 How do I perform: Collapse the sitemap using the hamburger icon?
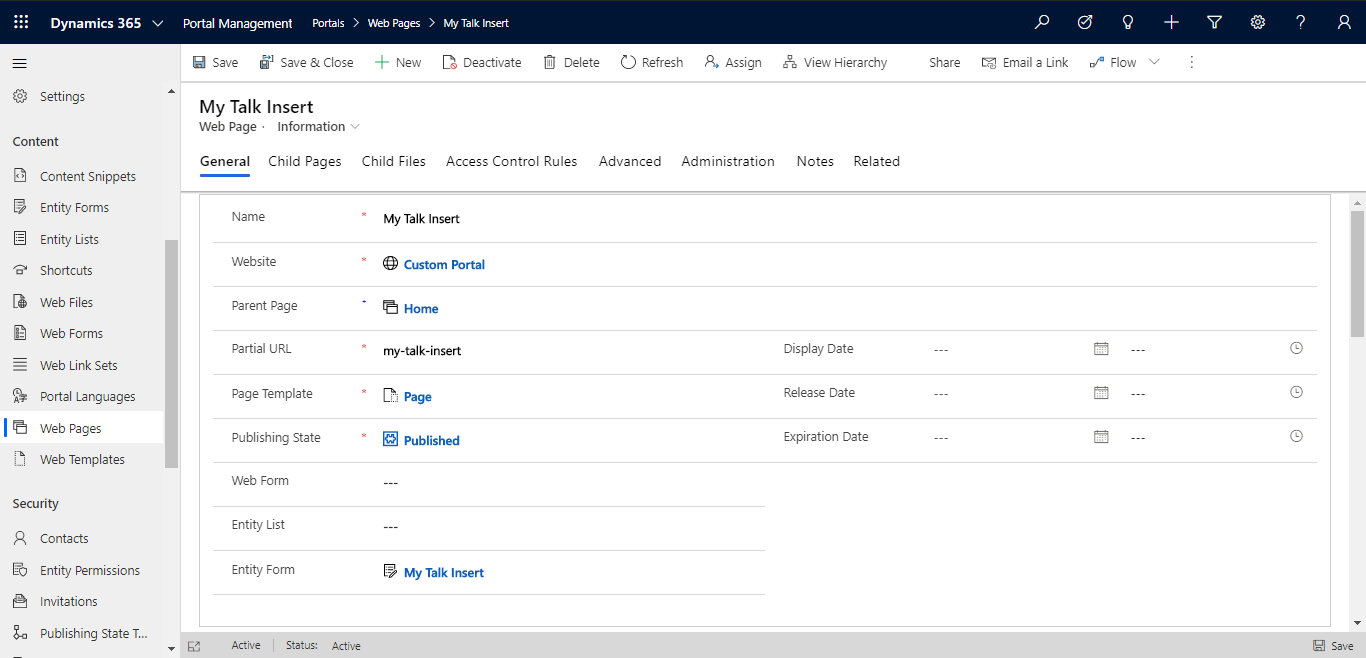(19, 62)
